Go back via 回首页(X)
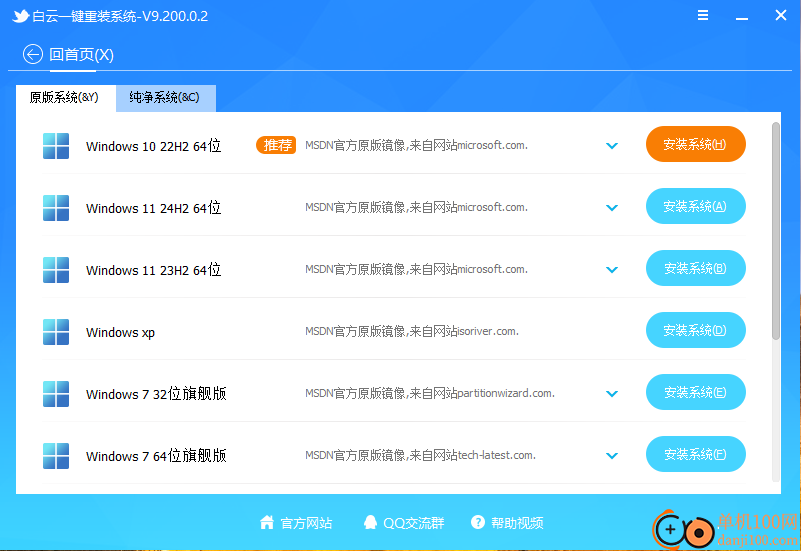Image resolution: width=801 pixels, height=551 pixels. tap(81, 55)
